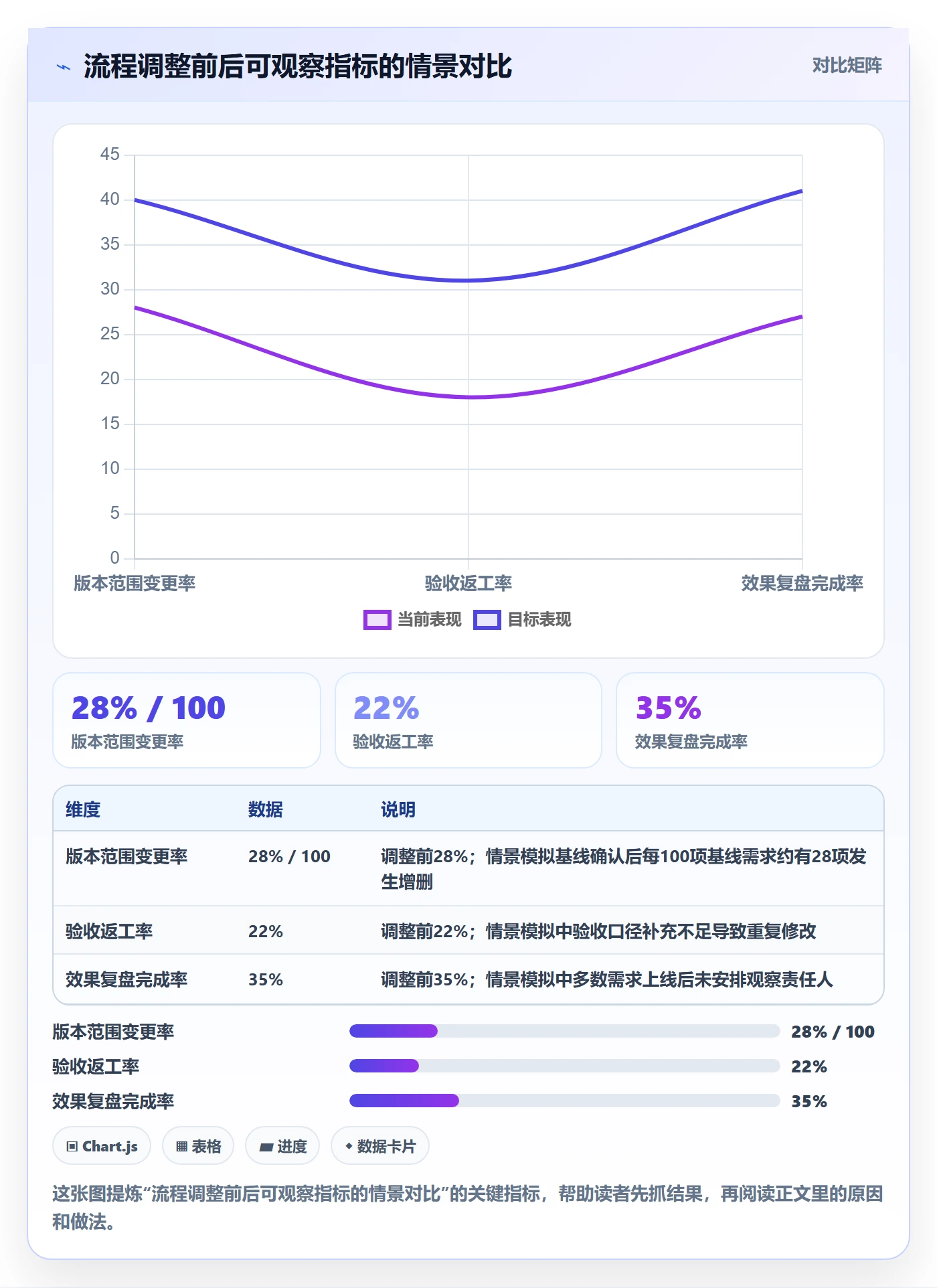The height and width of the screenshot is (1288, 937).
Task: Select the 数据卡片 tag chip
Action: (380, 1146)
